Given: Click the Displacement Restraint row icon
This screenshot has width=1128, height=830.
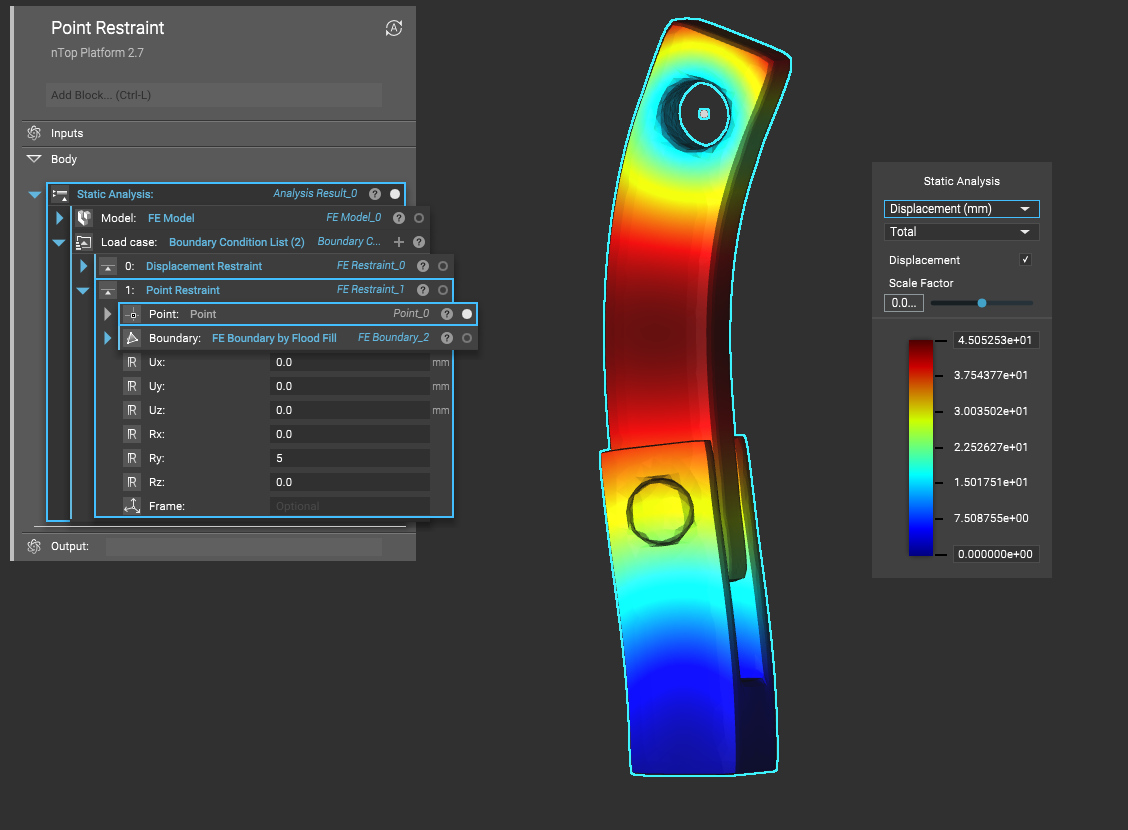Looking at the screenshot, I should 108,266.
